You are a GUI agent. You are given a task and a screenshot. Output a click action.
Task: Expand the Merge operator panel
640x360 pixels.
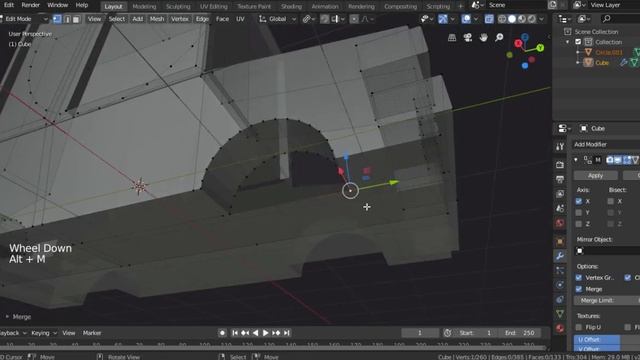7,317
